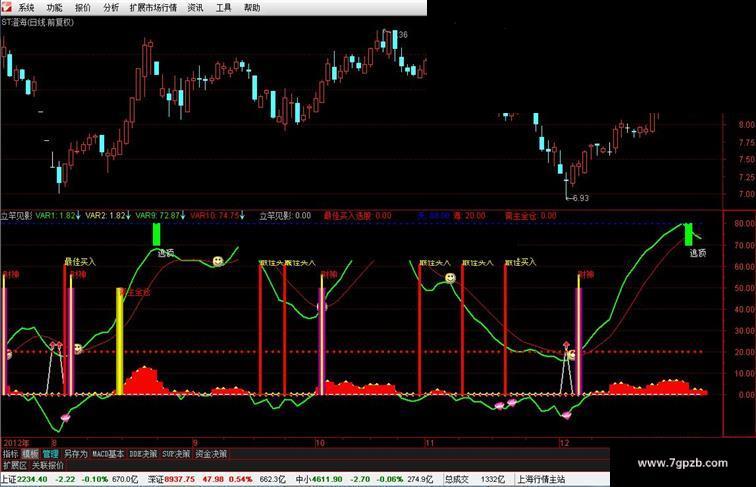Click 2012年 year label on axis
Screen dimensions: 756x487
coord(16,443)
